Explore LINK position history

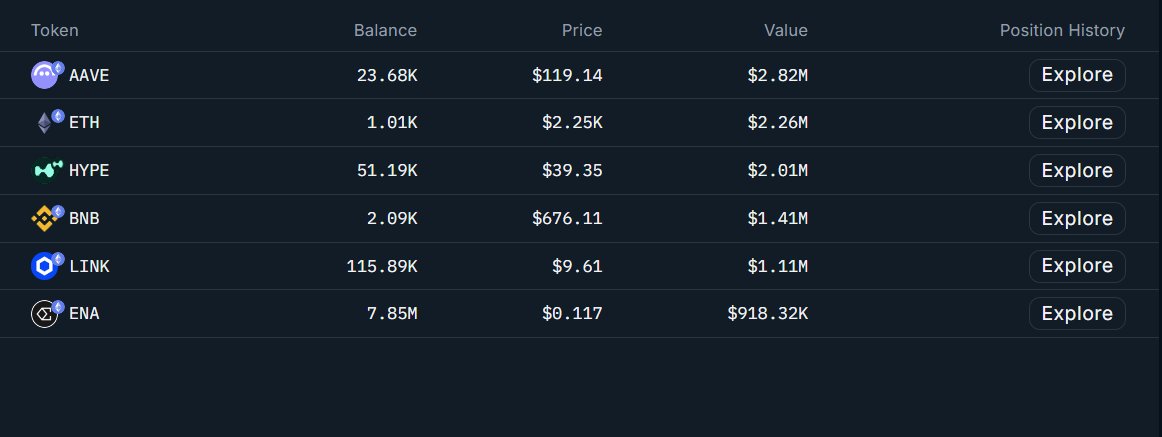(1076, 266)
